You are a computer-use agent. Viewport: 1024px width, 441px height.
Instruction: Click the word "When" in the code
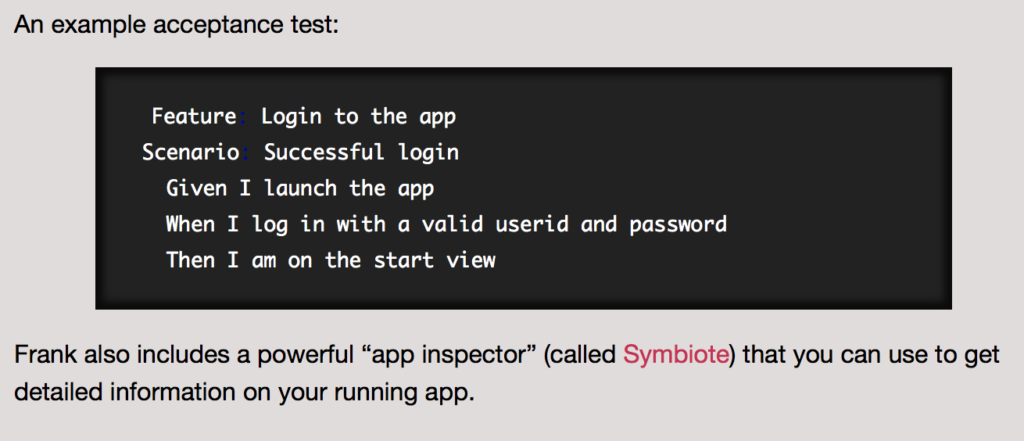tap(190, 225)
